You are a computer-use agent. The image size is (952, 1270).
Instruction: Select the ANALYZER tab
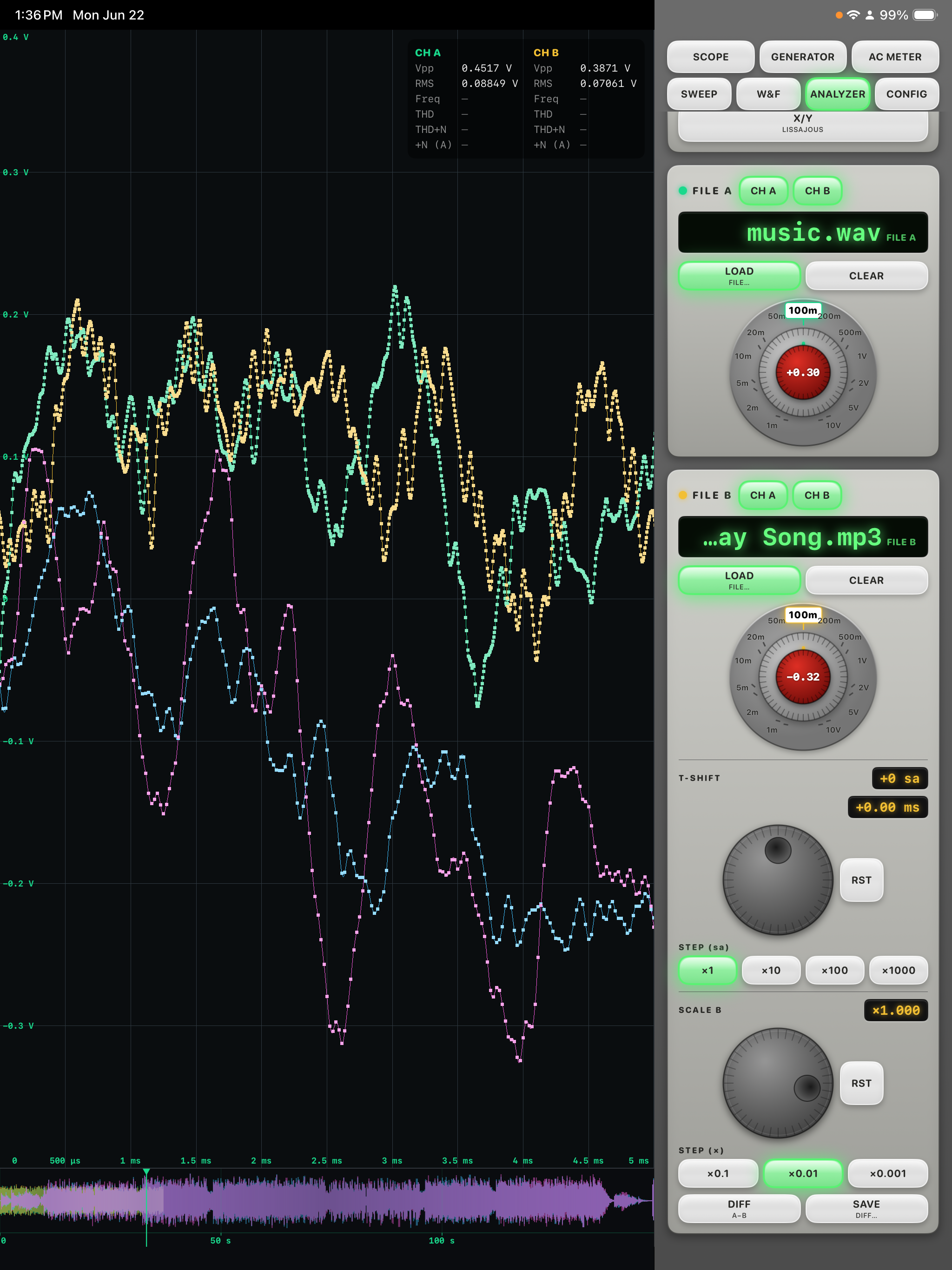(837, 94)
